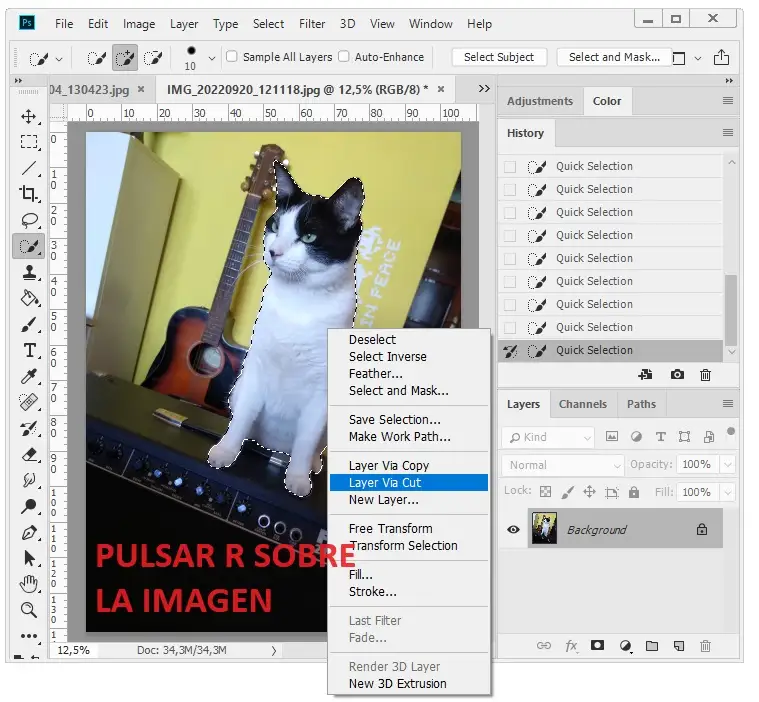Click the Share icon in options bar
759x702 pixels.
(x=721, y=57)
